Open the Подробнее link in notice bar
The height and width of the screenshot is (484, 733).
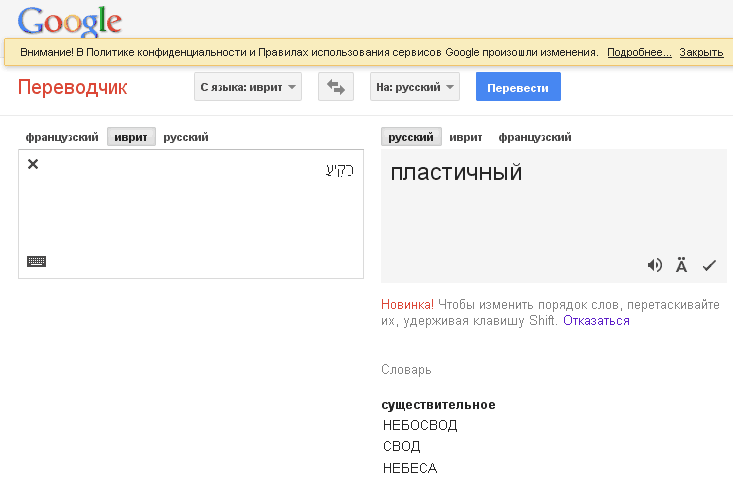point(639,52)
